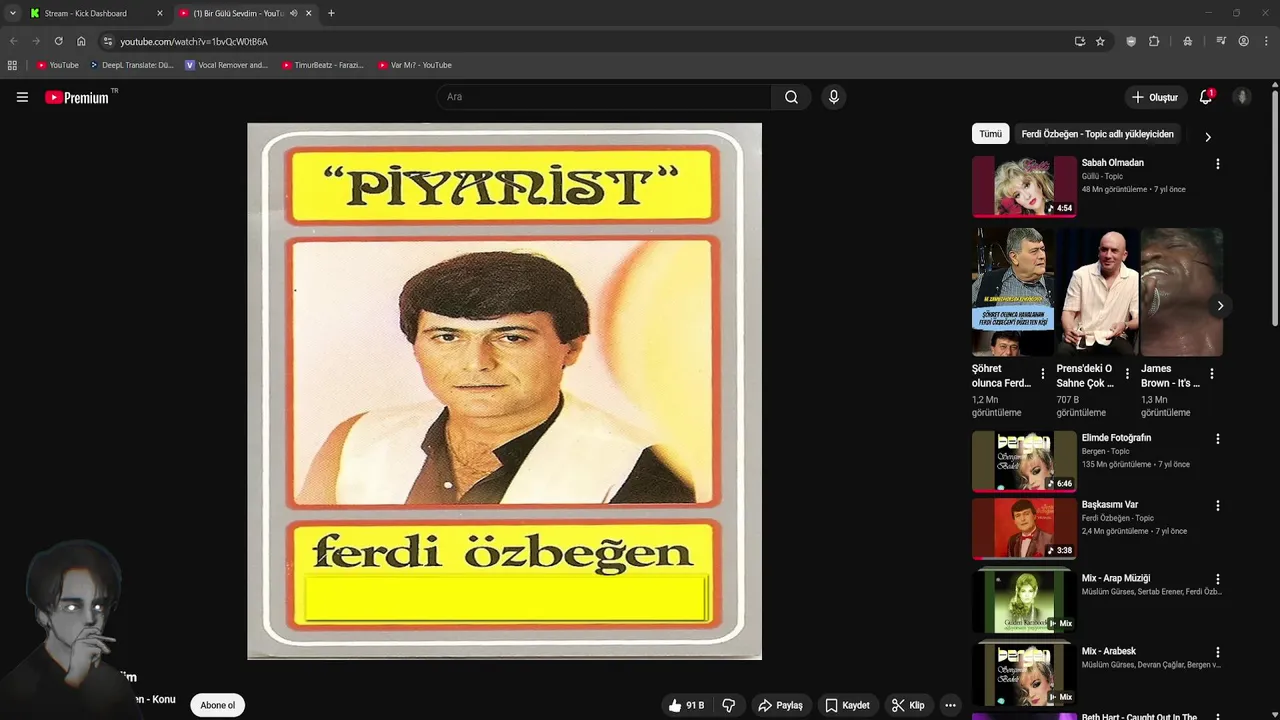Open options for Başkasını Var video
Screen dimensions: 1280x720
coord(1217,506)
